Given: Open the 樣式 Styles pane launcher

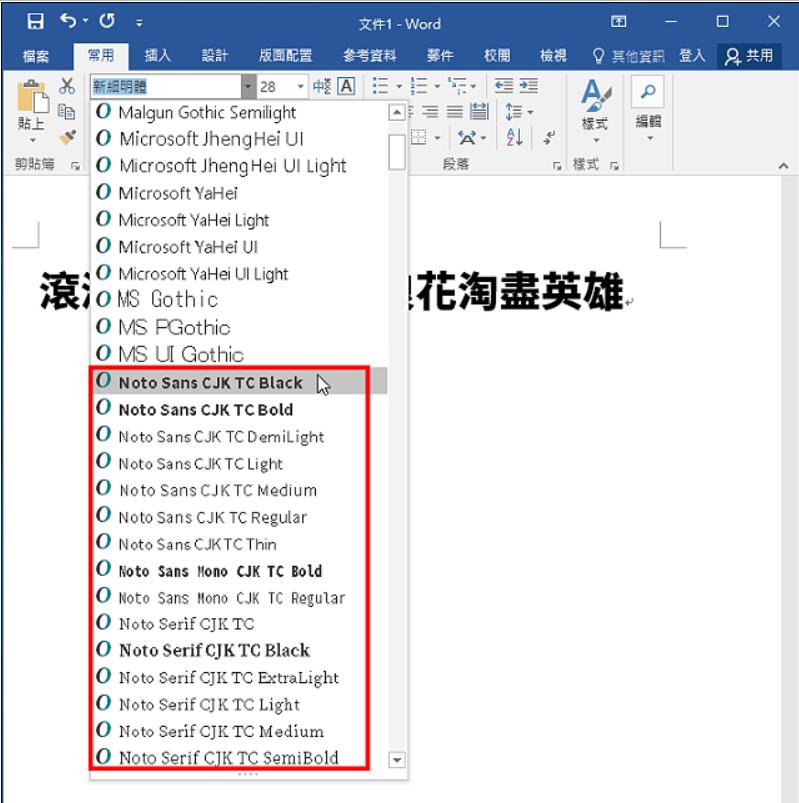Looking at the screenshot, I should click(614, 165).
